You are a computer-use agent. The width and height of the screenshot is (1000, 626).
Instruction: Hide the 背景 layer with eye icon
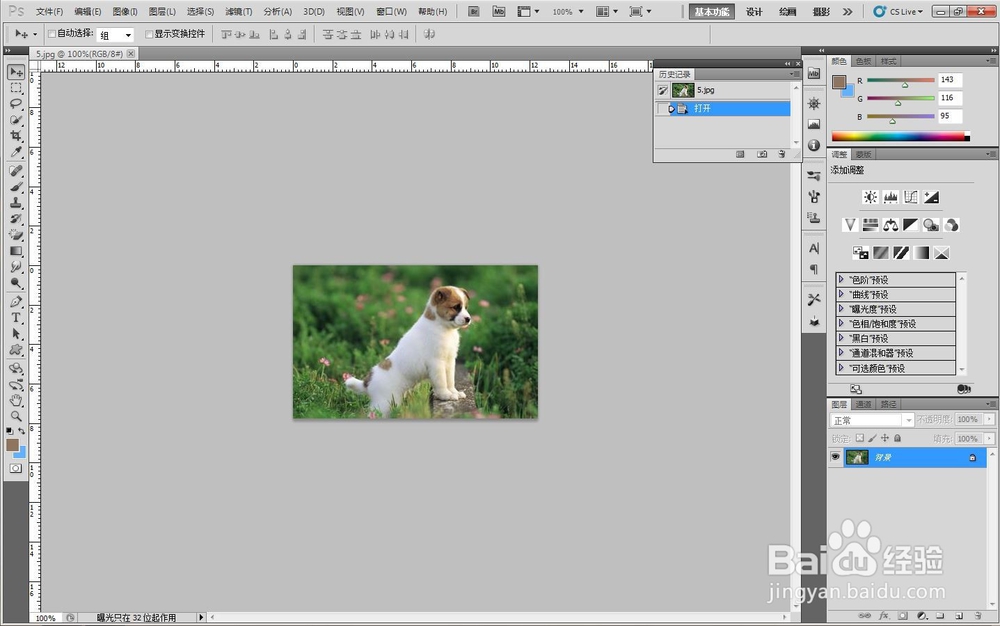pos(835,457)
